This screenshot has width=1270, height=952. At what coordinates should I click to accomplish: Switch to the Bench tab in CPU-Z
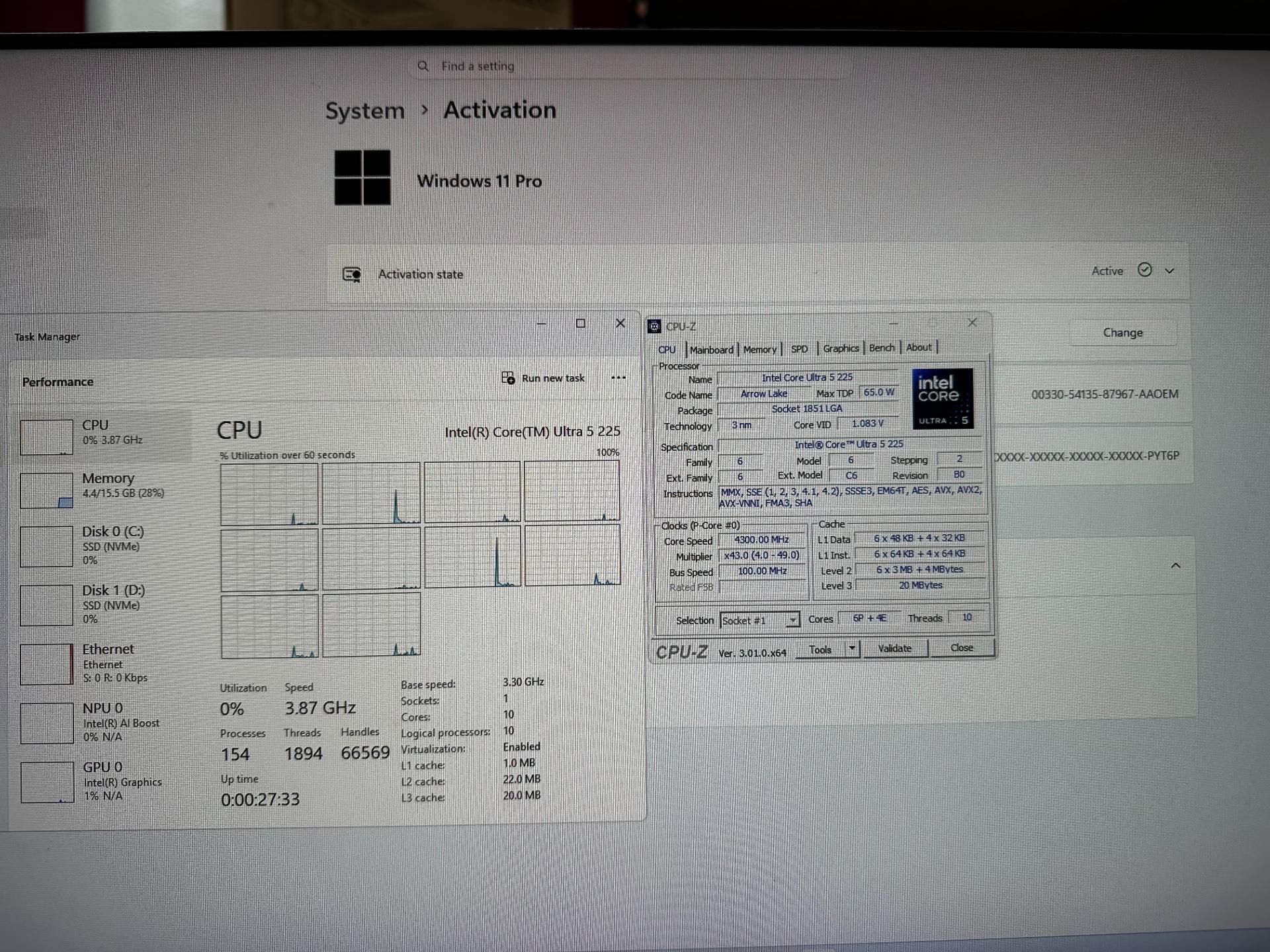tap(882, 348)
